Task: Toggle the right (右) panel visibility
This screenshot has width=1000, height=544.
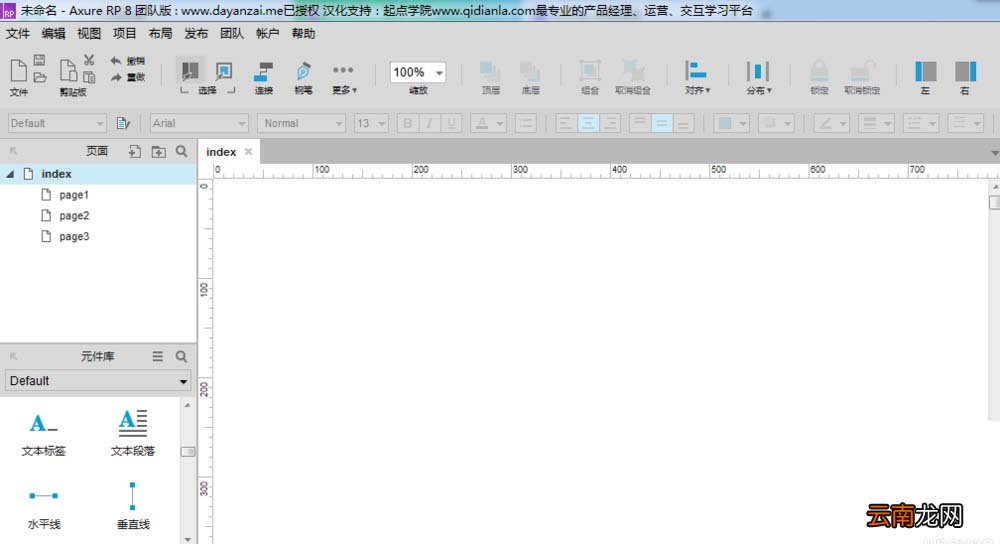Action: tap(965, 71)
